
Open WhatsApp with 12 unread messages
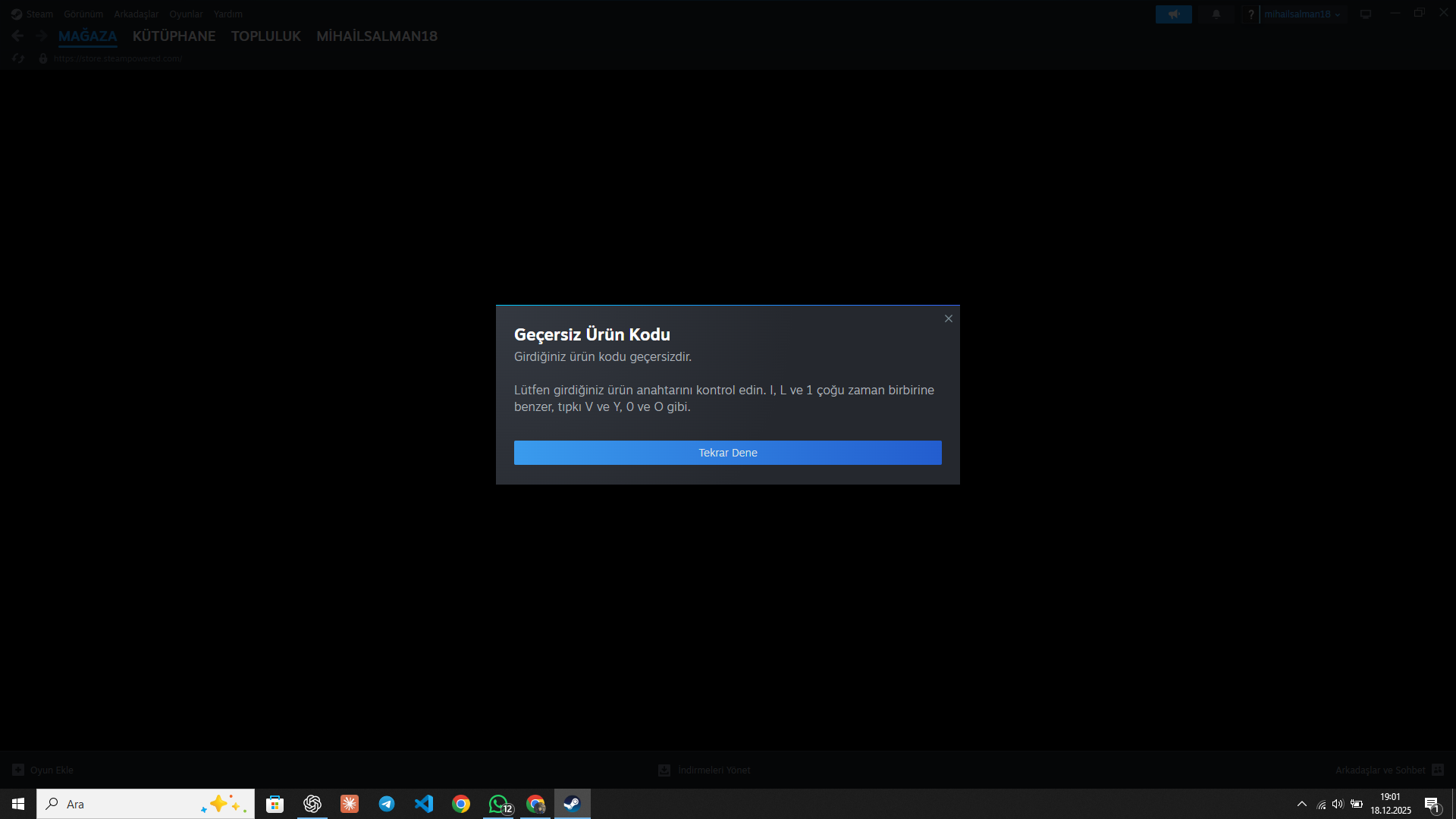(x=499, y=804)
